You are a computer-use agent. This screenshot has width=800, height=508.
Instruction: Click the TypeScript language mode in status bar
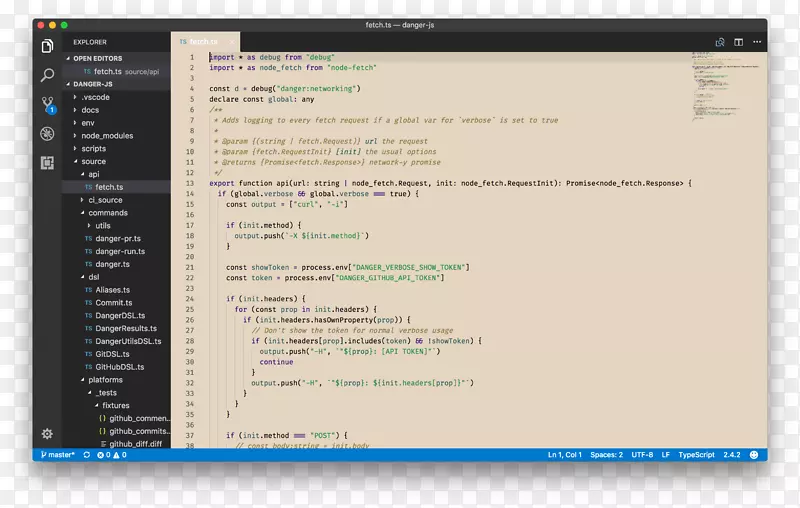coord(696,455)
